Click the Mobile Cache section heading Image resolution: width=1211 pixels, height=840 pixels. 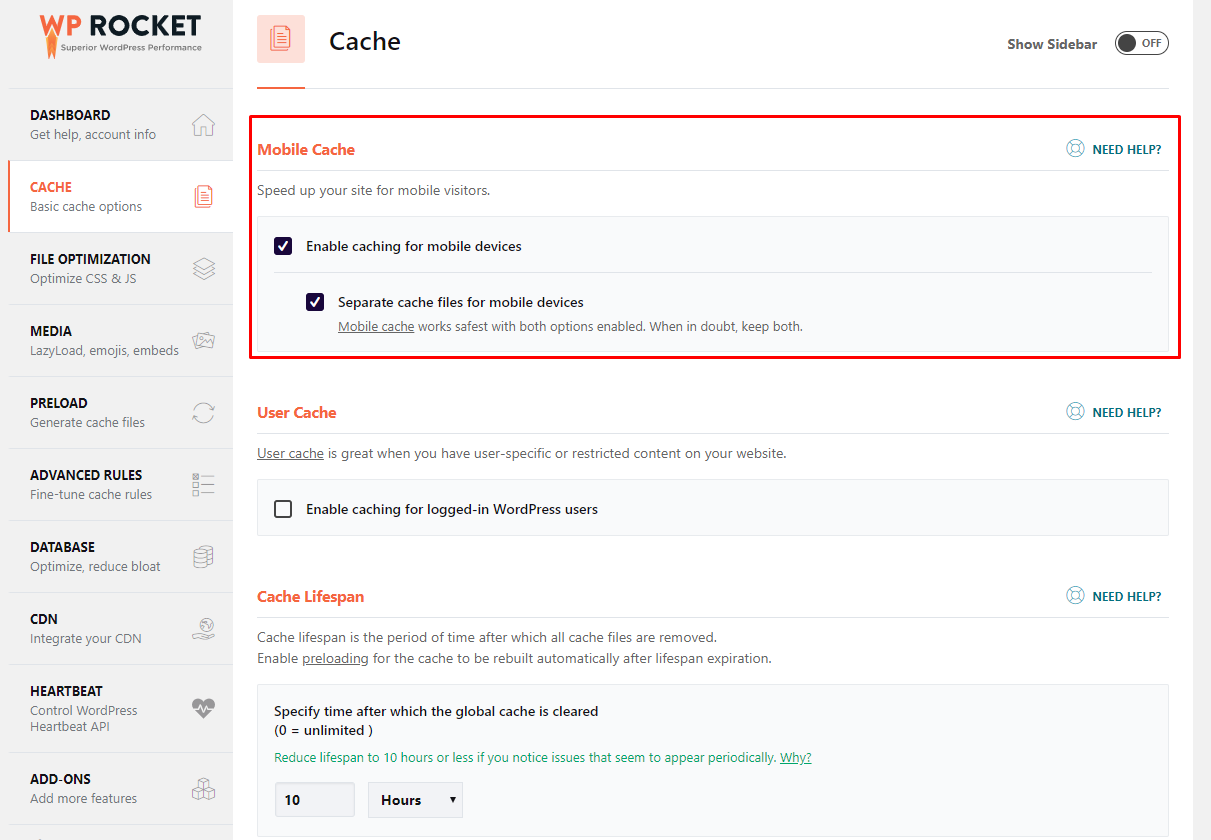point(306,149)
